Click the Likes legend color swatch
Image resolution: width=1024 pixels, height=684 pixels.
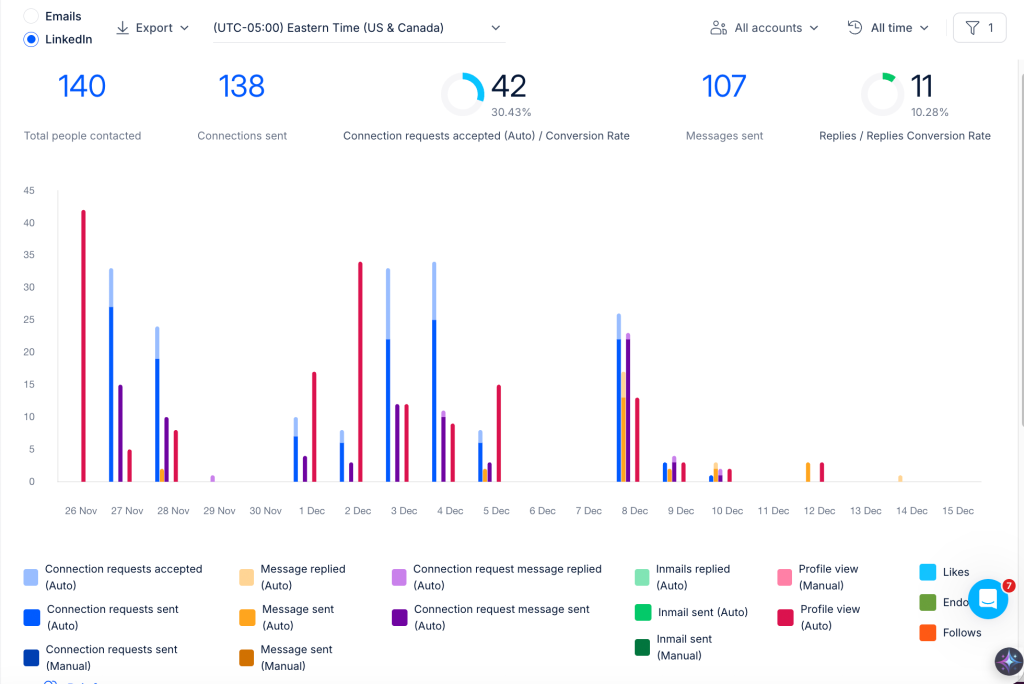(x=927, y=572)
